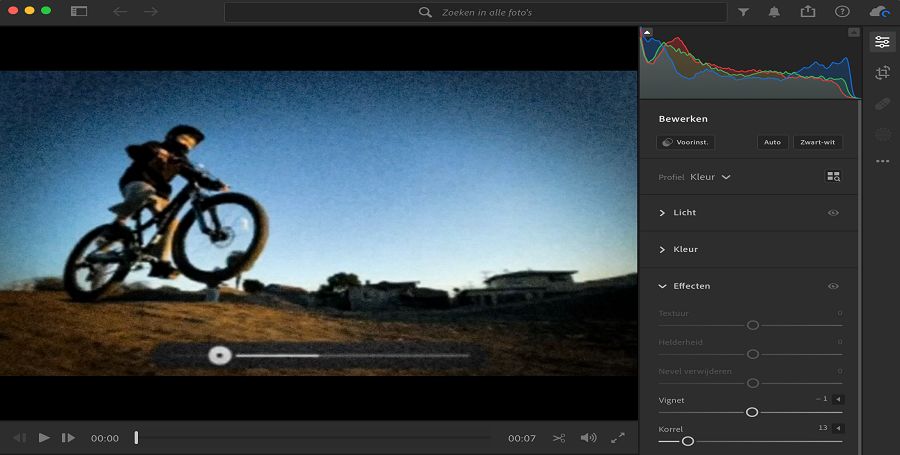
Task: Open the help question mark icon
Action: point(842,11)
